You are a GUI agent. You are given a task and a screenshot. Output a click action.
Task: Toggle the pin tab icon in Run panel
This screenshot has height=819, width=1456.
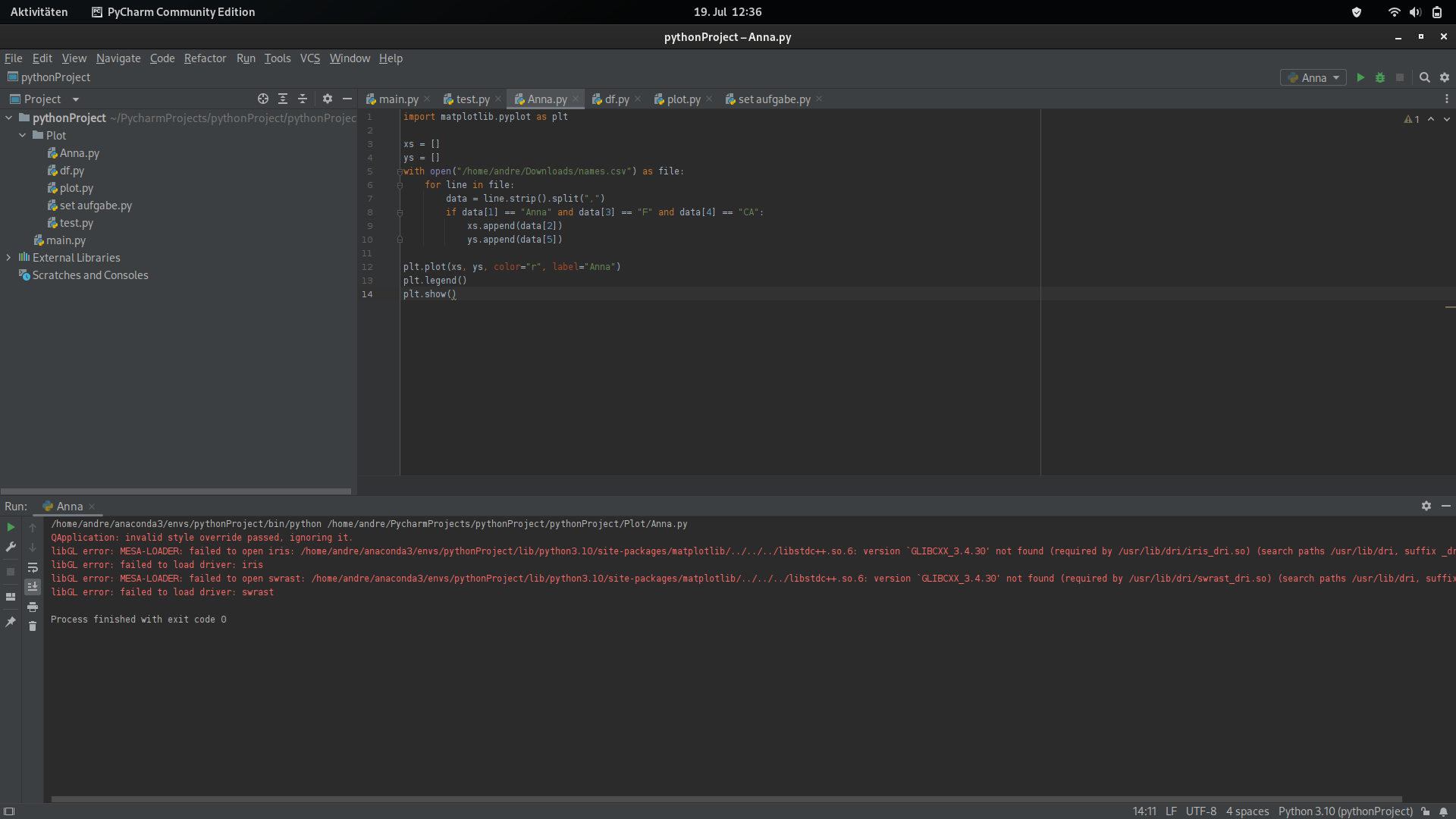pyautogui.click(x=11, y=622)
